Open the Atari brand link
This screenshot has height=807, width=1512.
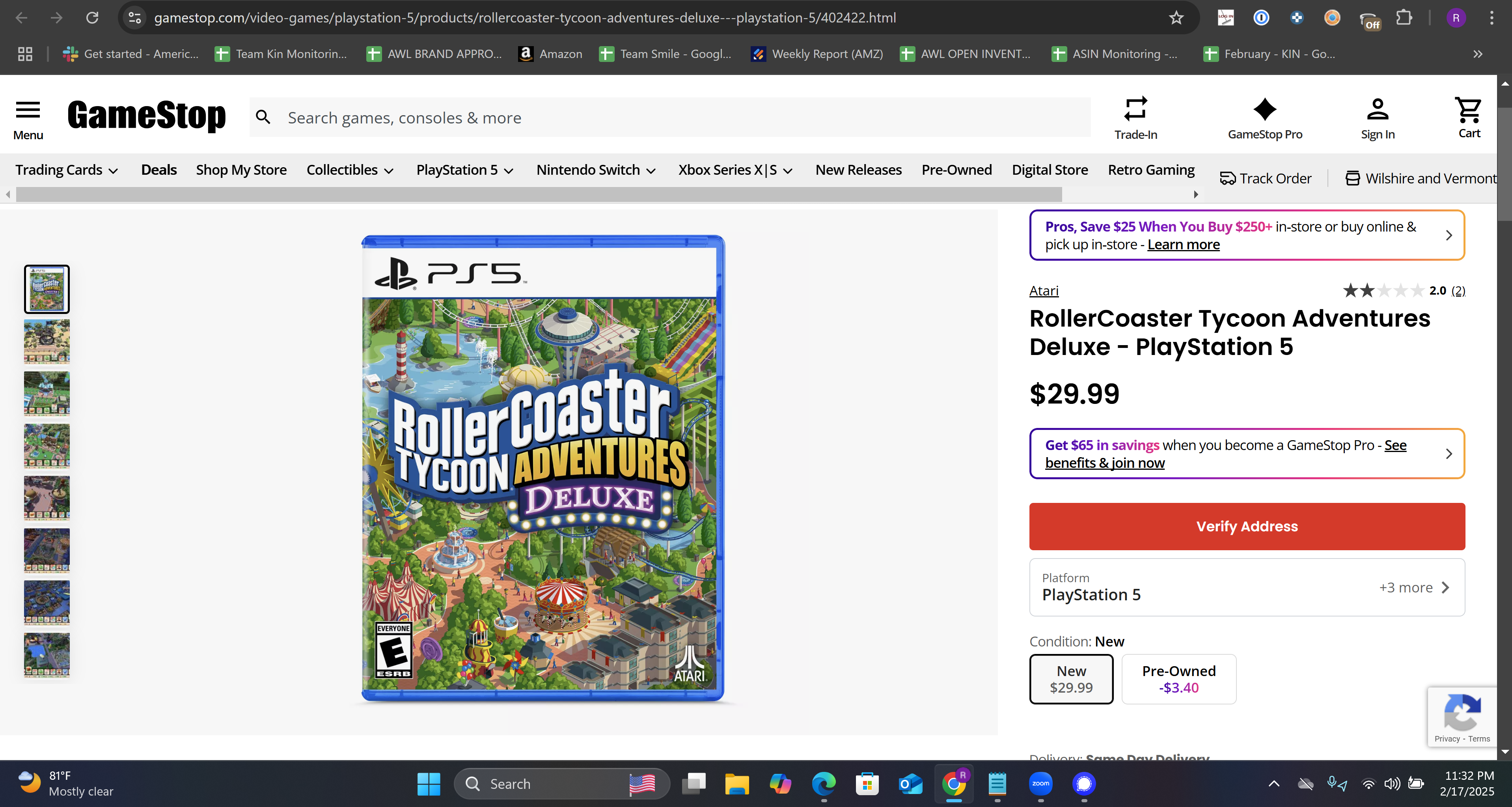1044,291
